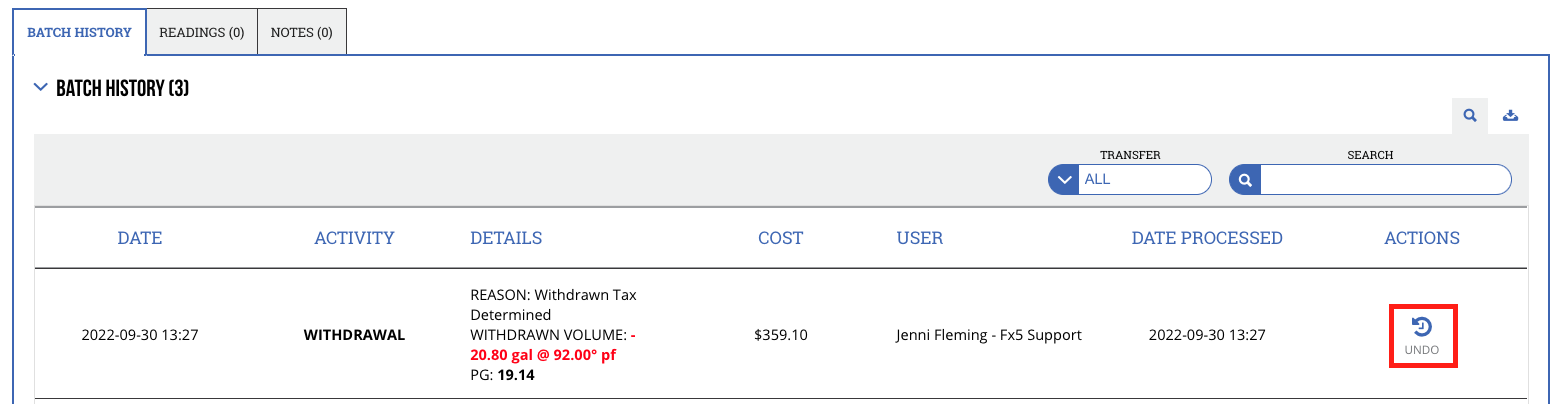
Task: Sort by the User column header
Action: (x=920, y=238)
